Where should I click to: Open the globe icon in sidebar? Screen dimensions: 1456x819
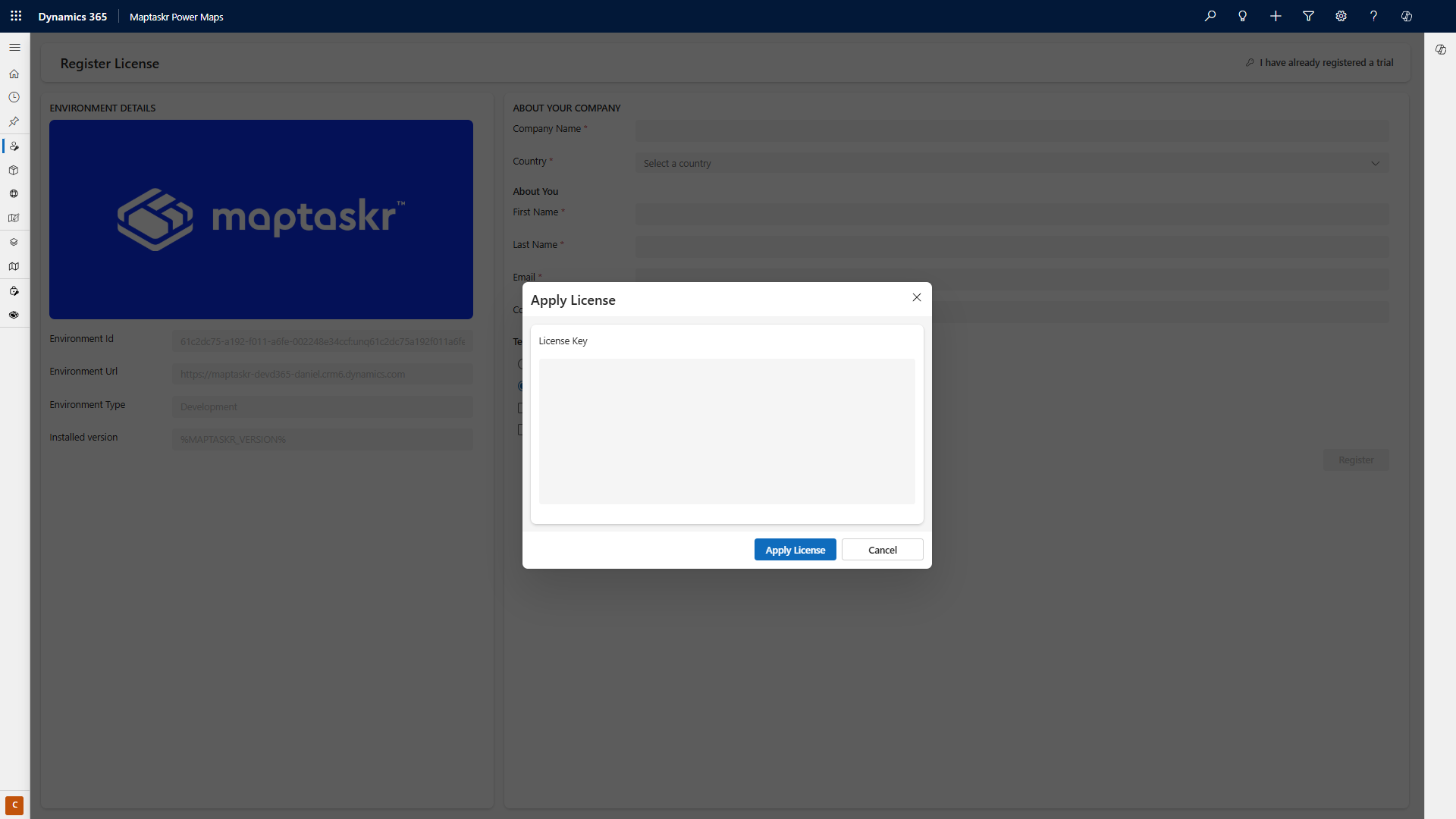[14, 194]
